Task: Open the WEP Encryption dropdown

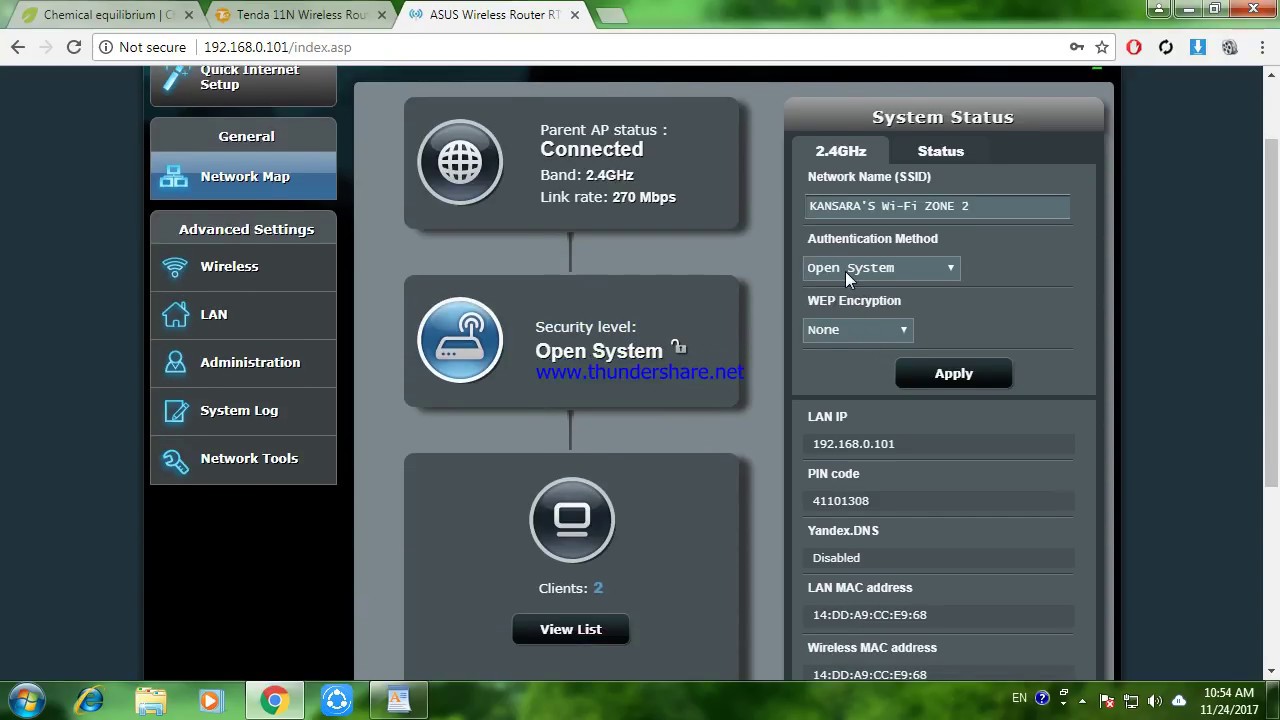Action: point(857,330)
